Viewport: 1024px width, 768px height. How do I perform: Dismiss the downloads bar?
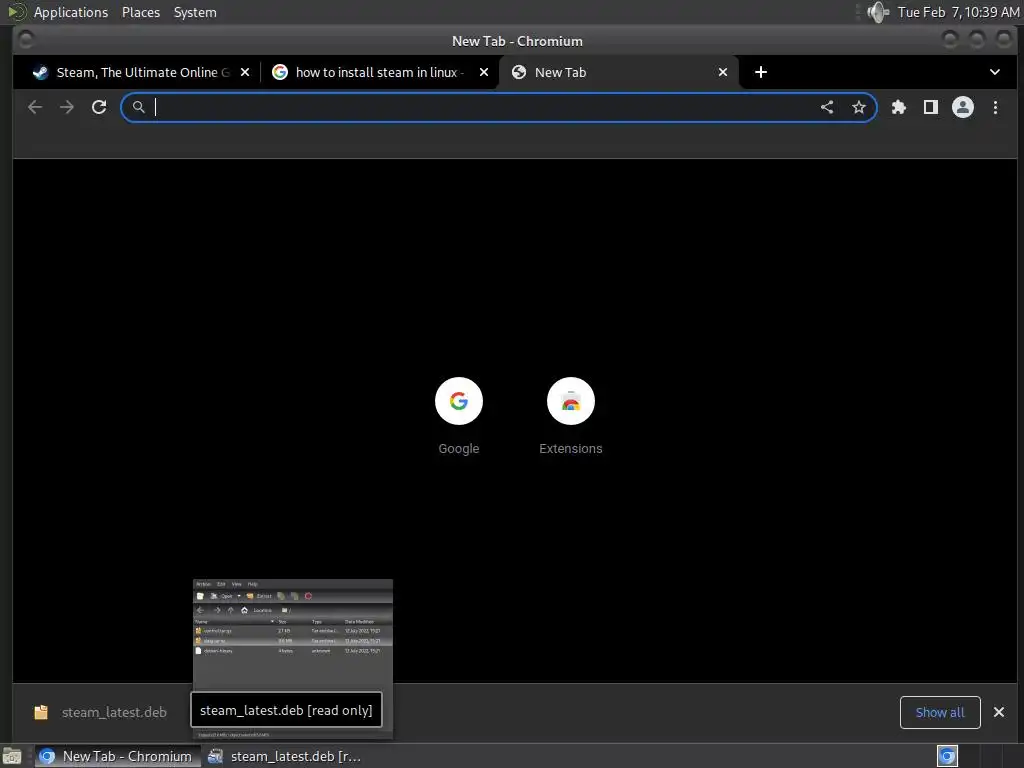coord(999,712)
